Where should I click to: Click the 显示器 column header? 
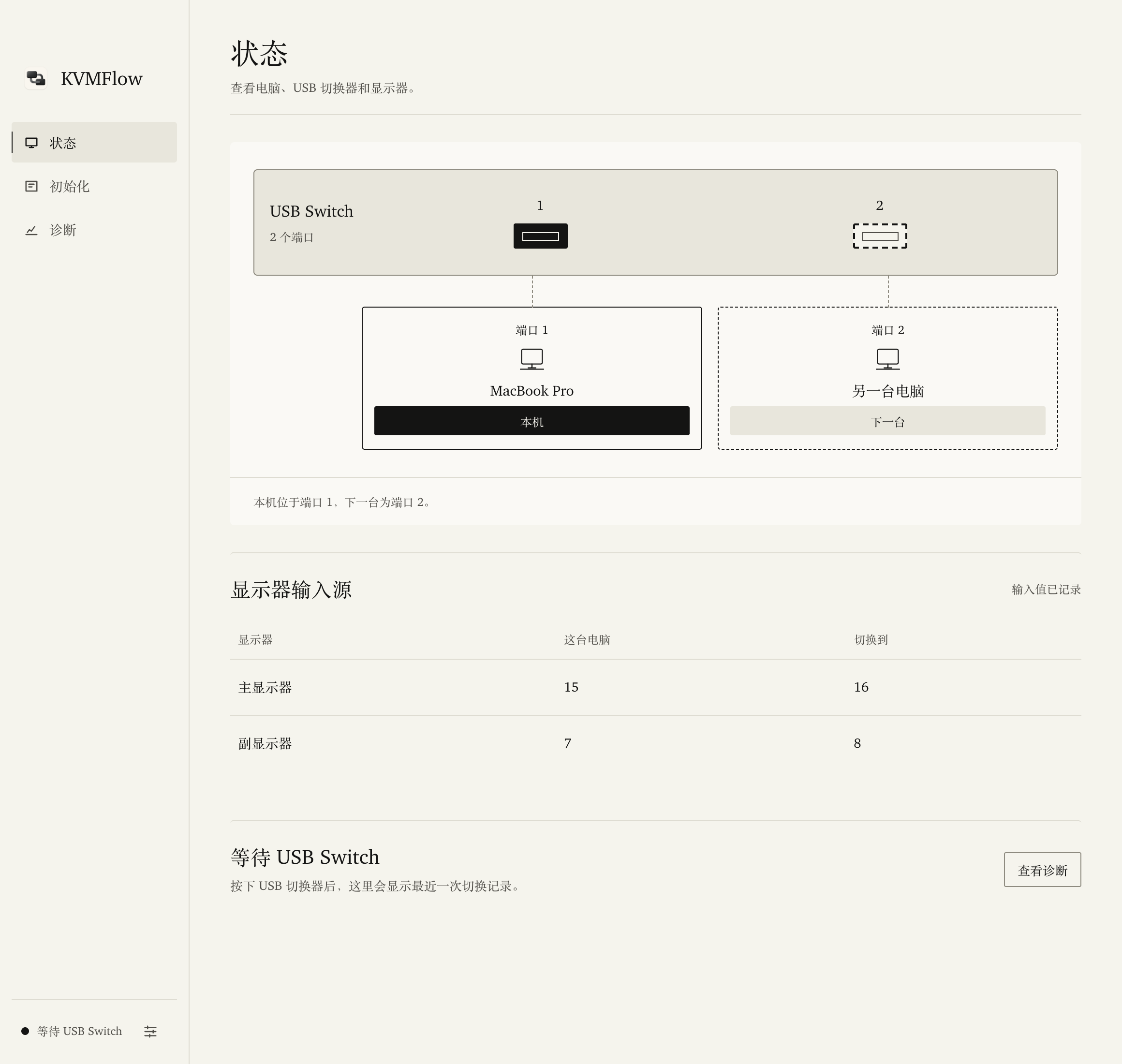click(x=255, y=640)
